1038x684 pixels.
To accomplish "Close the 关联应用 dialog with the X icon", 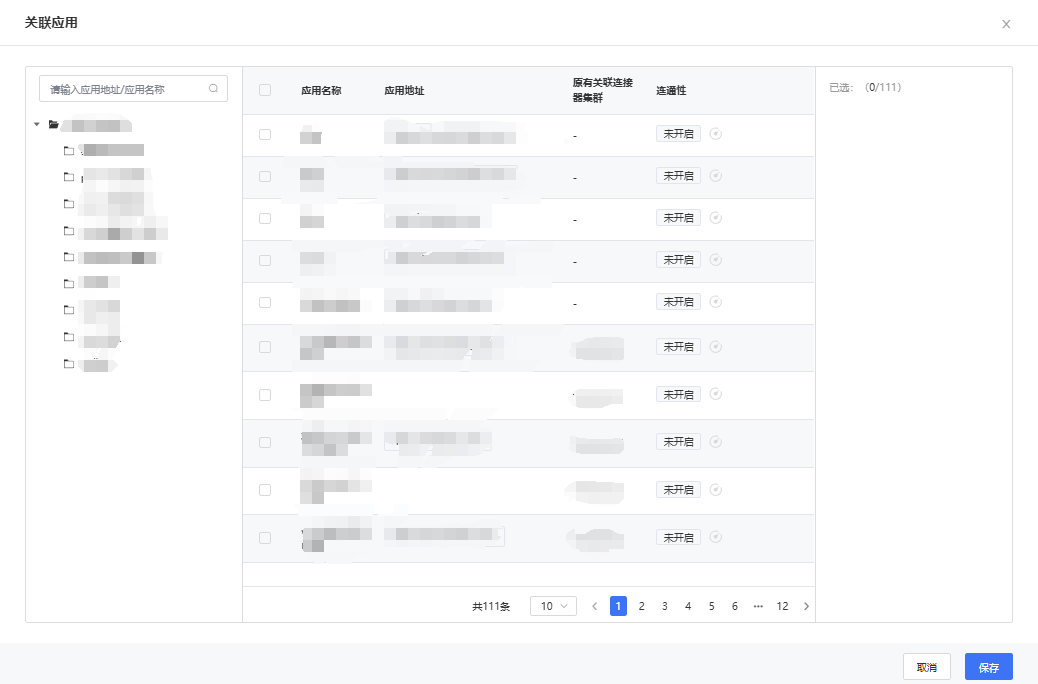I will click(x=1006, y=24).
